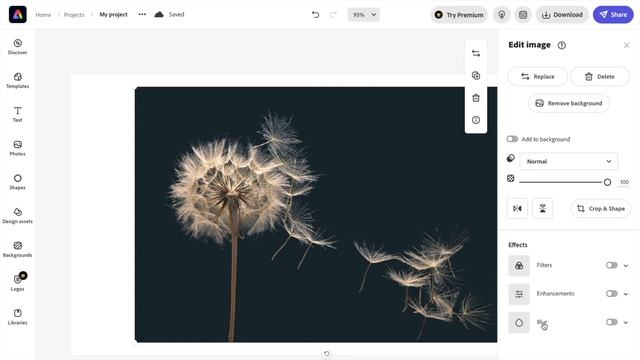The width and height of the screenshot is (640, 360).
Task: Click the Delete button
Action: (600, 77)
